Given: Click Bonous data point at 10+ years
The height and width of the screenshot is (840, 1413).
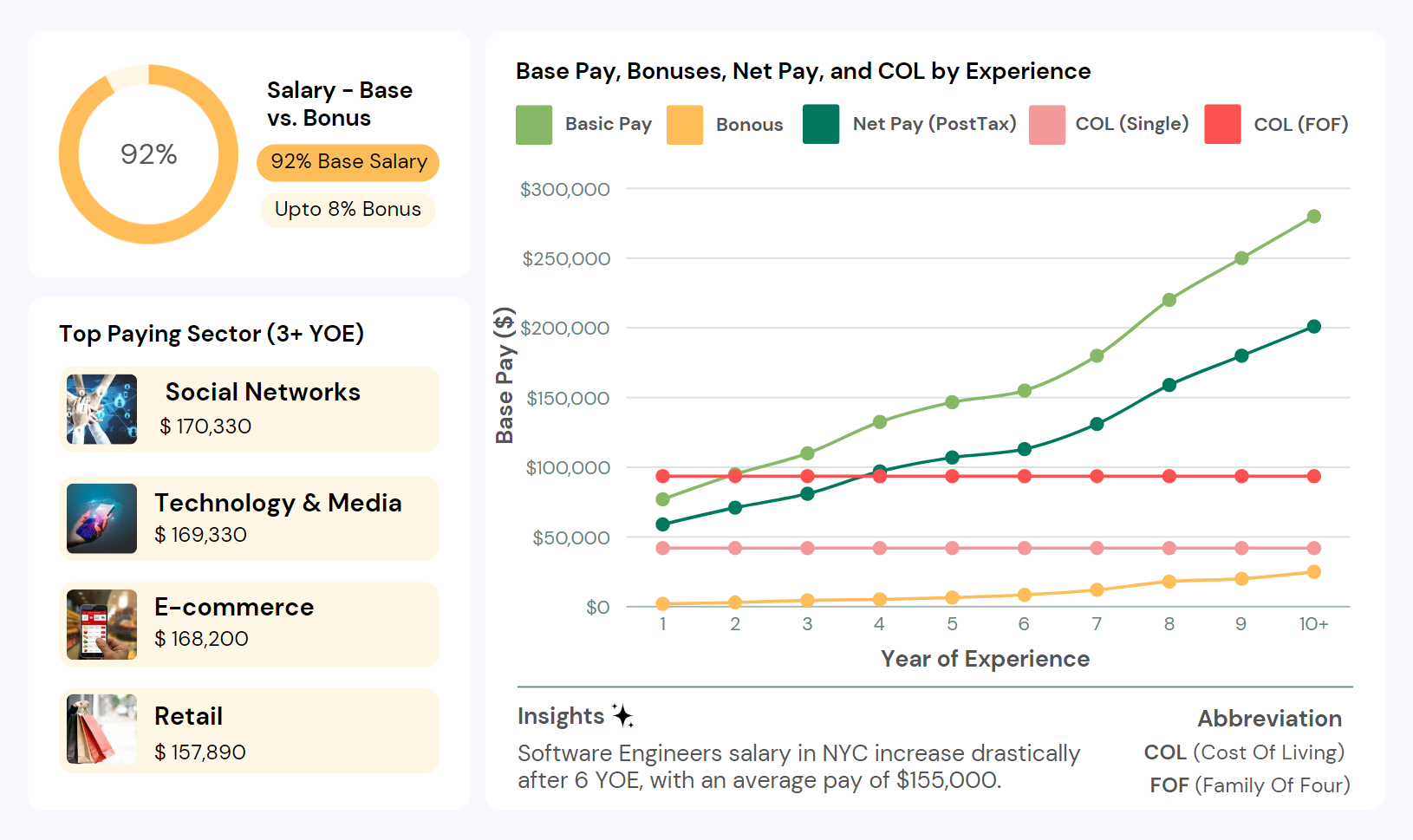Looking at the screenshot, I should (x=1313, y=572).
